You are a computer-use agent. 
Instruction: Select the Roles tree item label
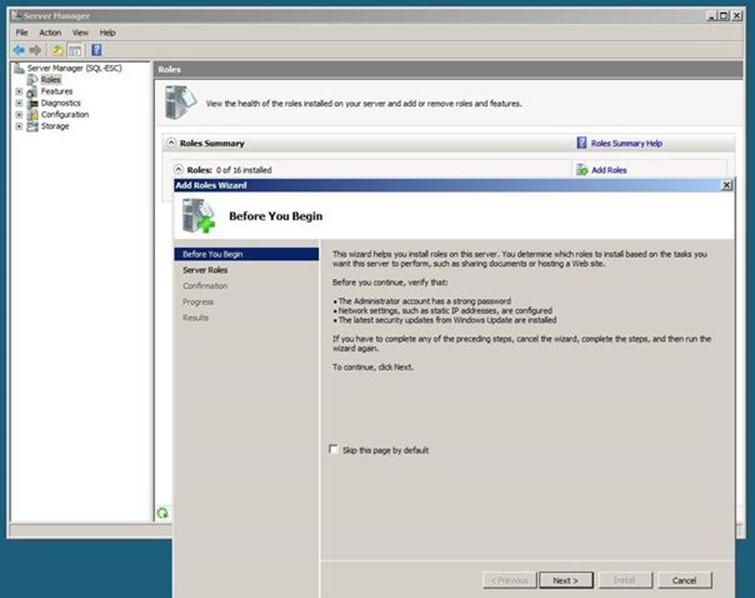51,80
